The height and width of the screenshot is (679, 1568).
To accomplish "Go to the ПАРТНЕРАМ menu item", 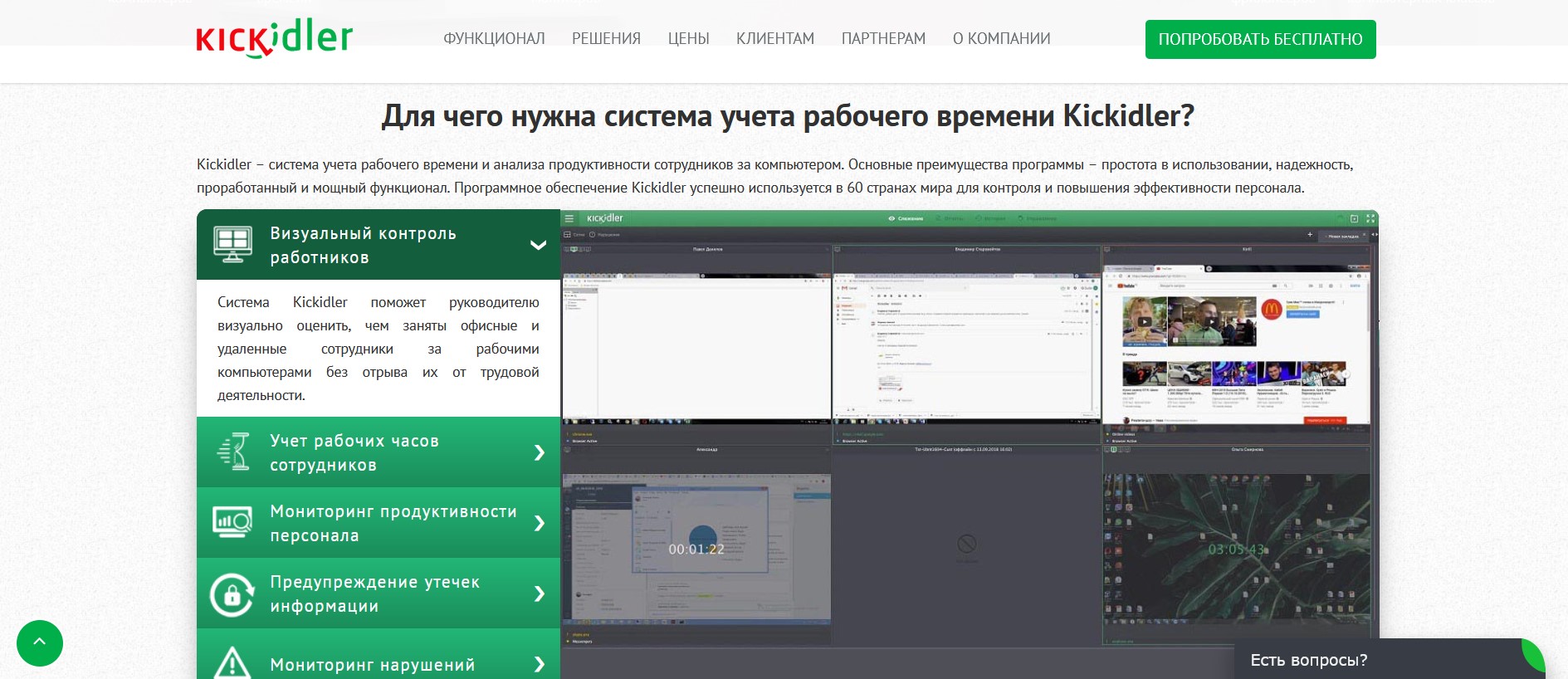I will [883, 39].
